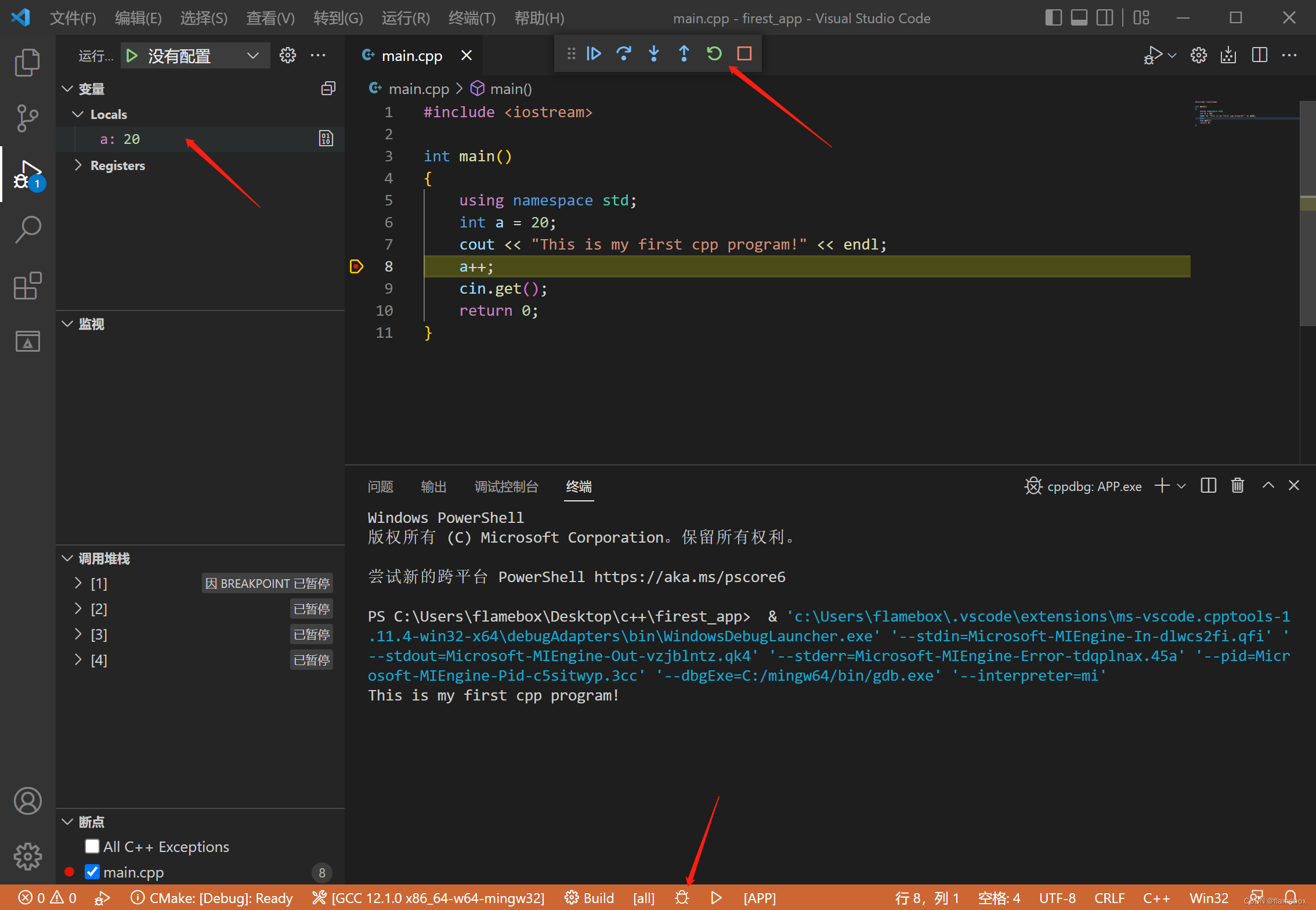Open the File menu
This screenshot has height=910, width=1316.
pos(73,18)
